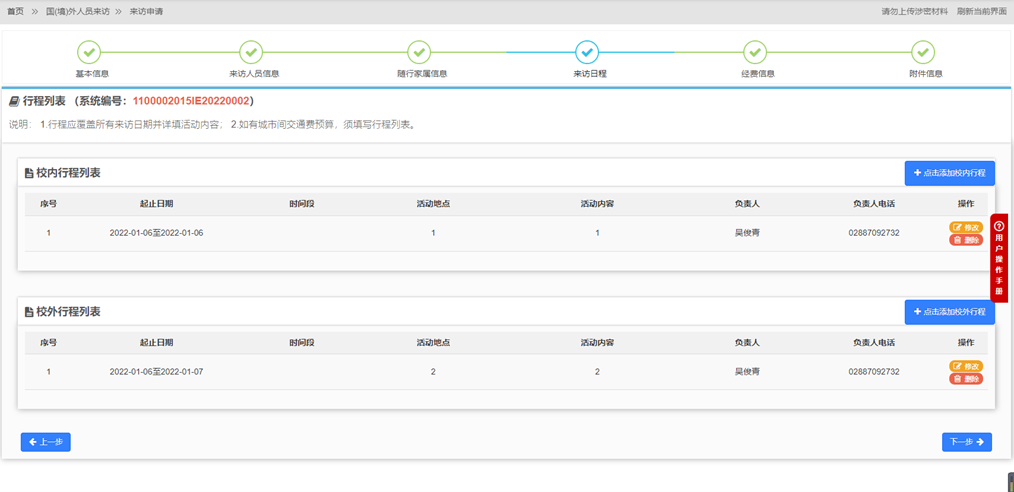This screenshot has width=1014, height=492.
Task: Select the 随行家属信息 step circle
Action: coord(420,52)
